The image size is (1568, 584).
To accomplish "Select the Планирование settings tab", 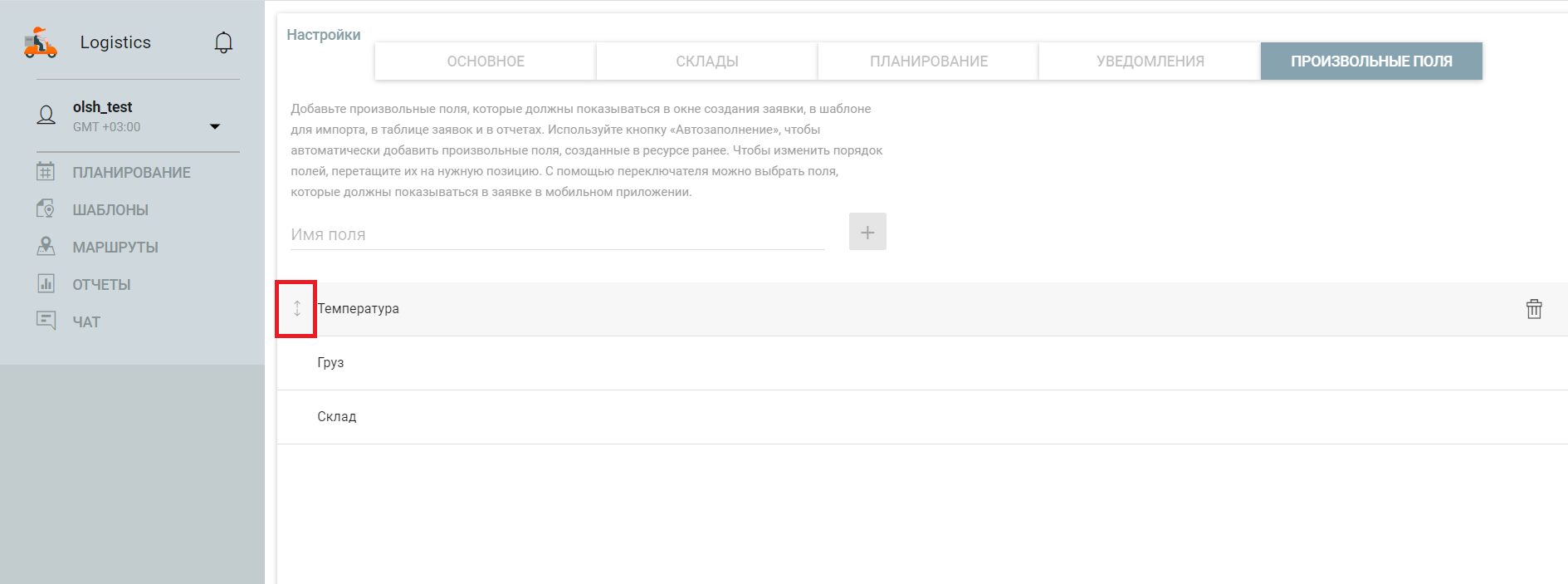I will [x=928, y=61].
